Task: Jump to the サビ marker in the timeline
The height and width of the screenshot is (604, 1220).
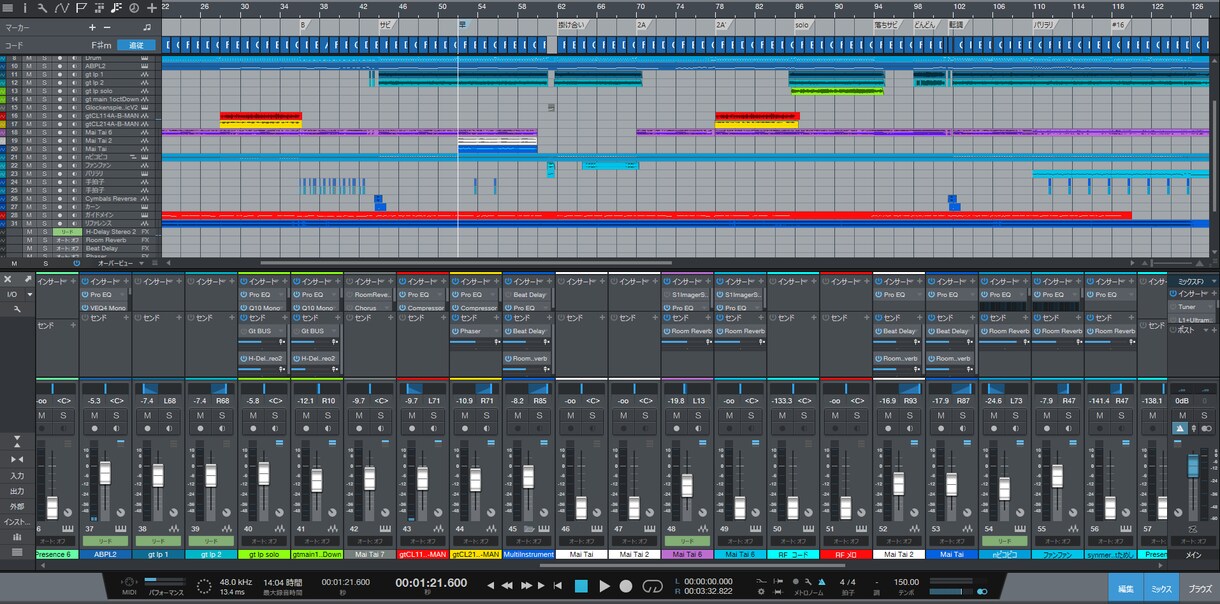Action: 385,24
